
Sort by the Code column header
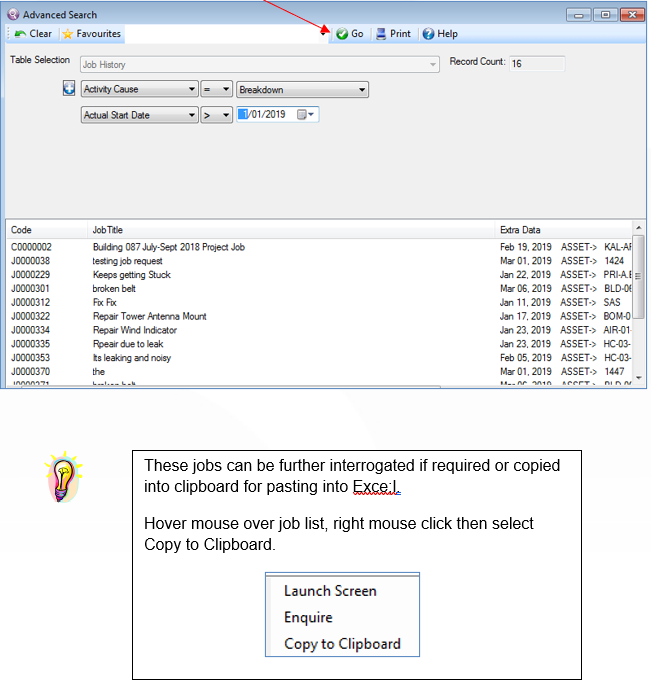click(47, 230)
